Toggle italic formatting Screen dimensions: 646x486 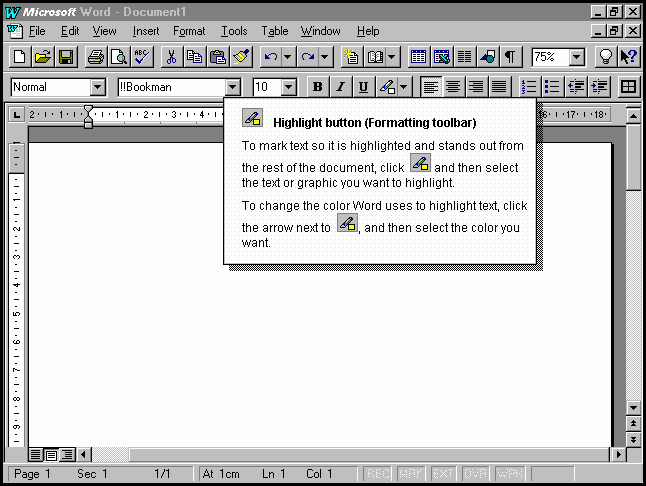pos(341,86)
